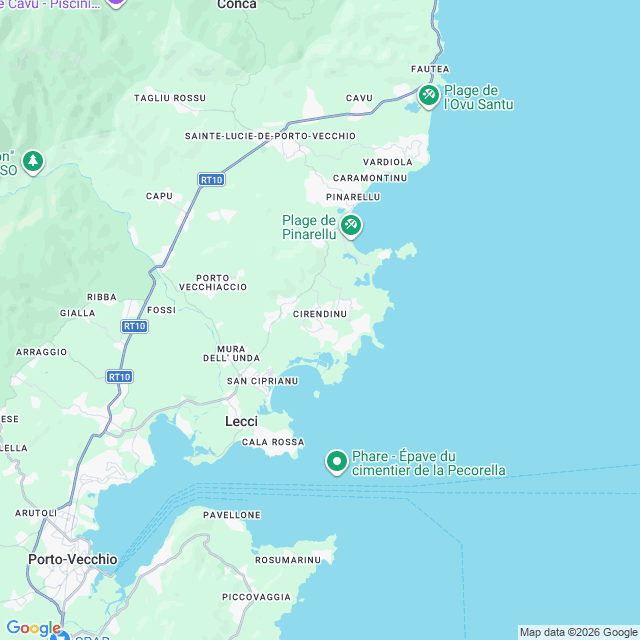640x640 pixels.
Task: Click the Mura Dell'Unda label
Action: point(231,353)
